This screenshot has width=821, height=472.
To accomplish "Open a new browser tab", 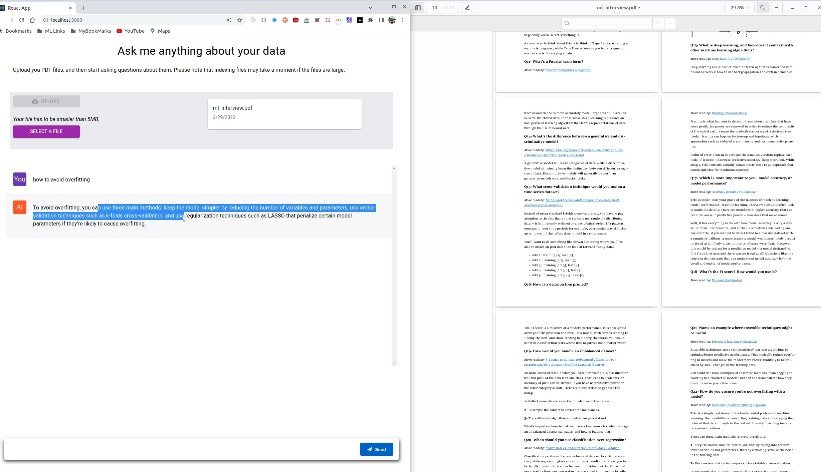I will point(83,8).
